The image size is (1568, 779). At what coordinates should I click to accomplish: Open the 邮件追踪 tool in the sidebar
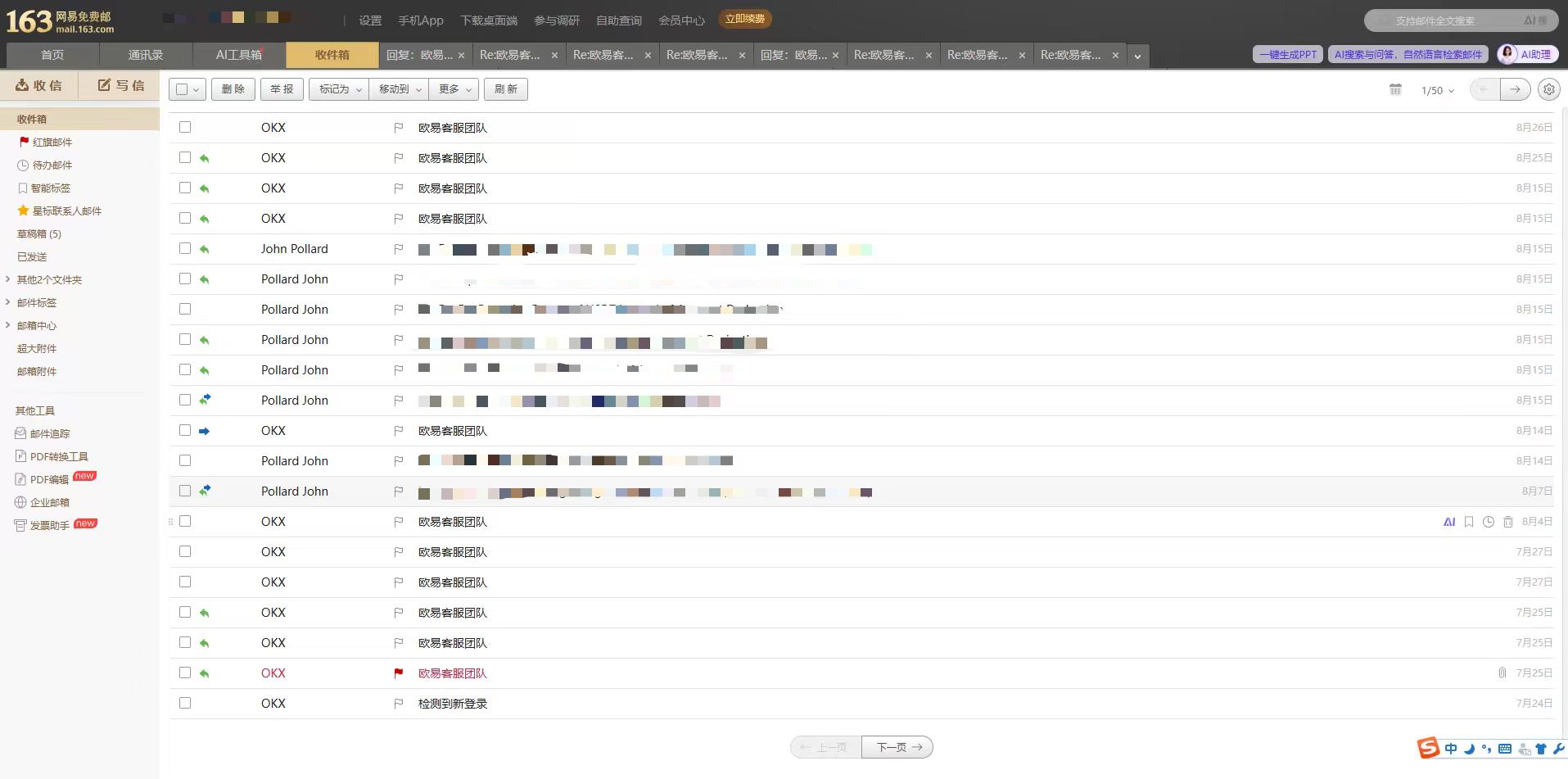(x=49, y=433)
